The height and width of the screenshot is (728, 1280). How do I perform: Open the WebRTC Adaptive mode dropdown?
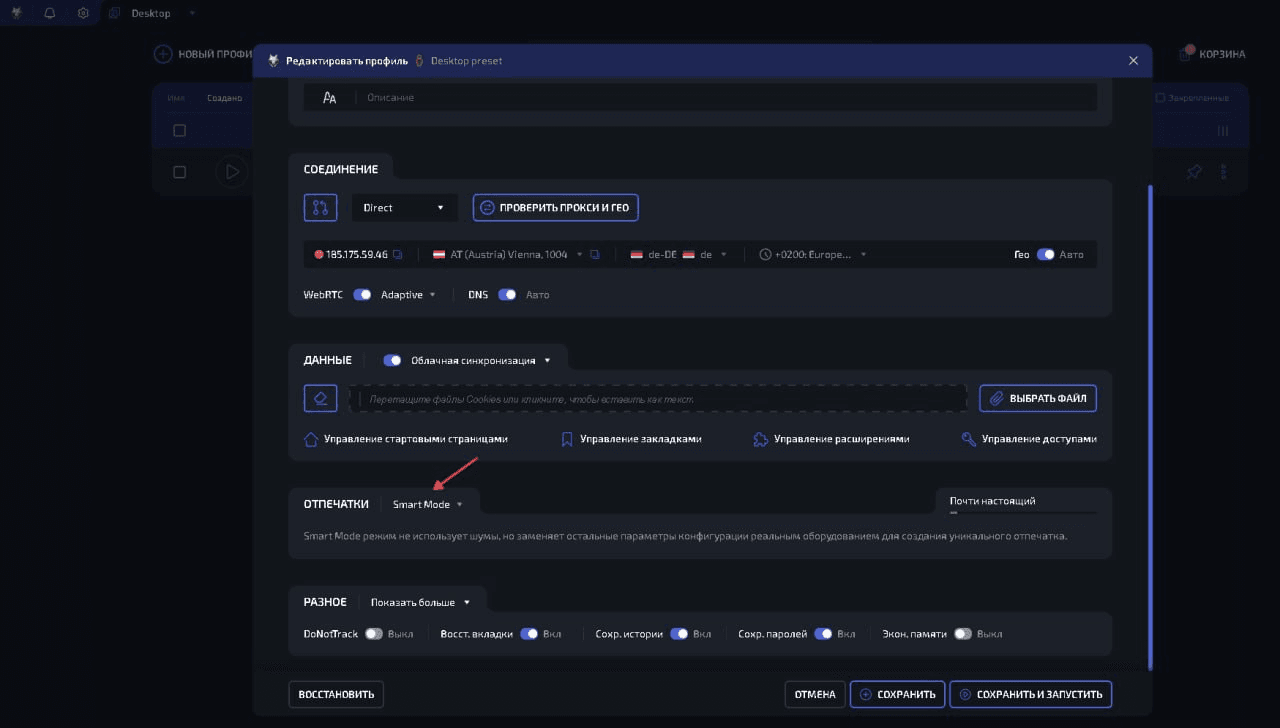tap(408, 295)
